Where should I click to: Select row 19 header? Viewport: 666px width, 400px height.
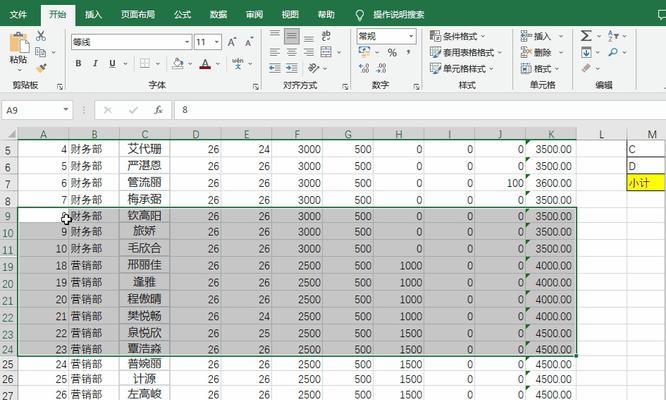[x=8, y=267]
